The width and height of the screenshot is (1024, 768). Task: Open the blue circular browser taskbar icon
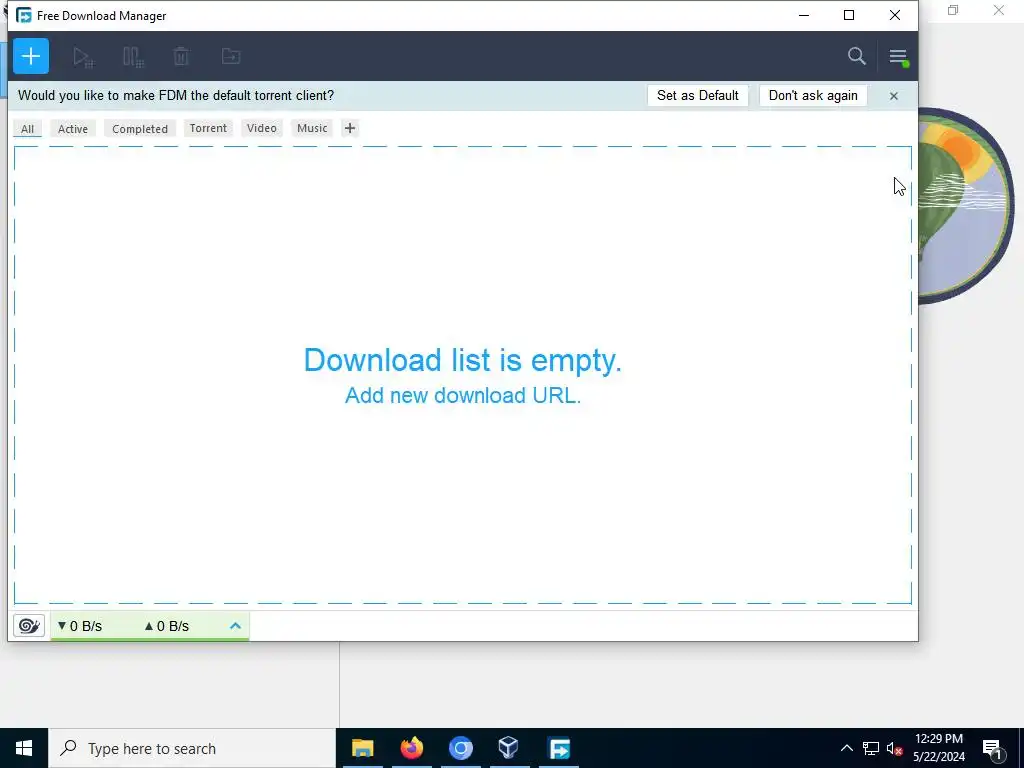coord(460,748)
